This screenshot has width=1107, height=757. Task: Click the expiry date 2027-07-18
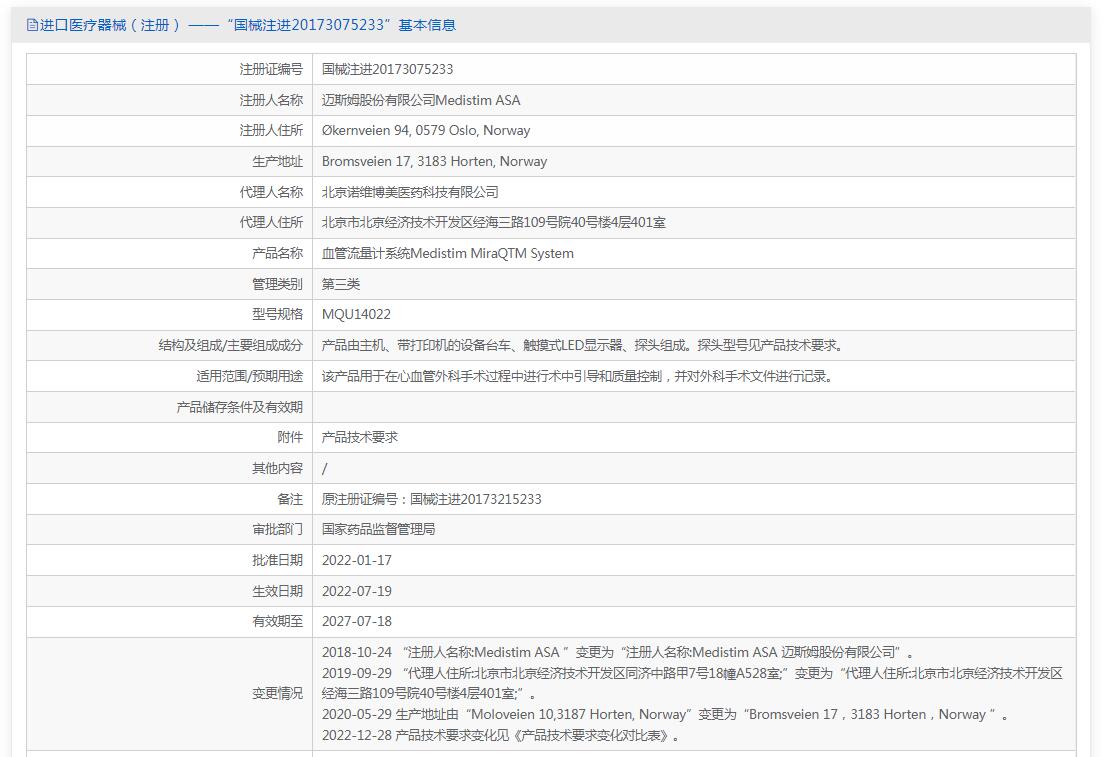[x=357, y=621]
